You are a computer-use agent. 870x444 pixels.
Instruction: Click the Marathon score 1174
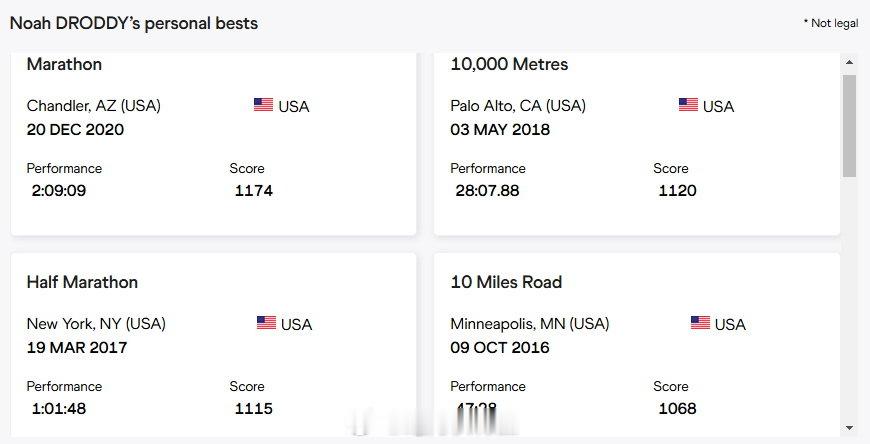254,191
